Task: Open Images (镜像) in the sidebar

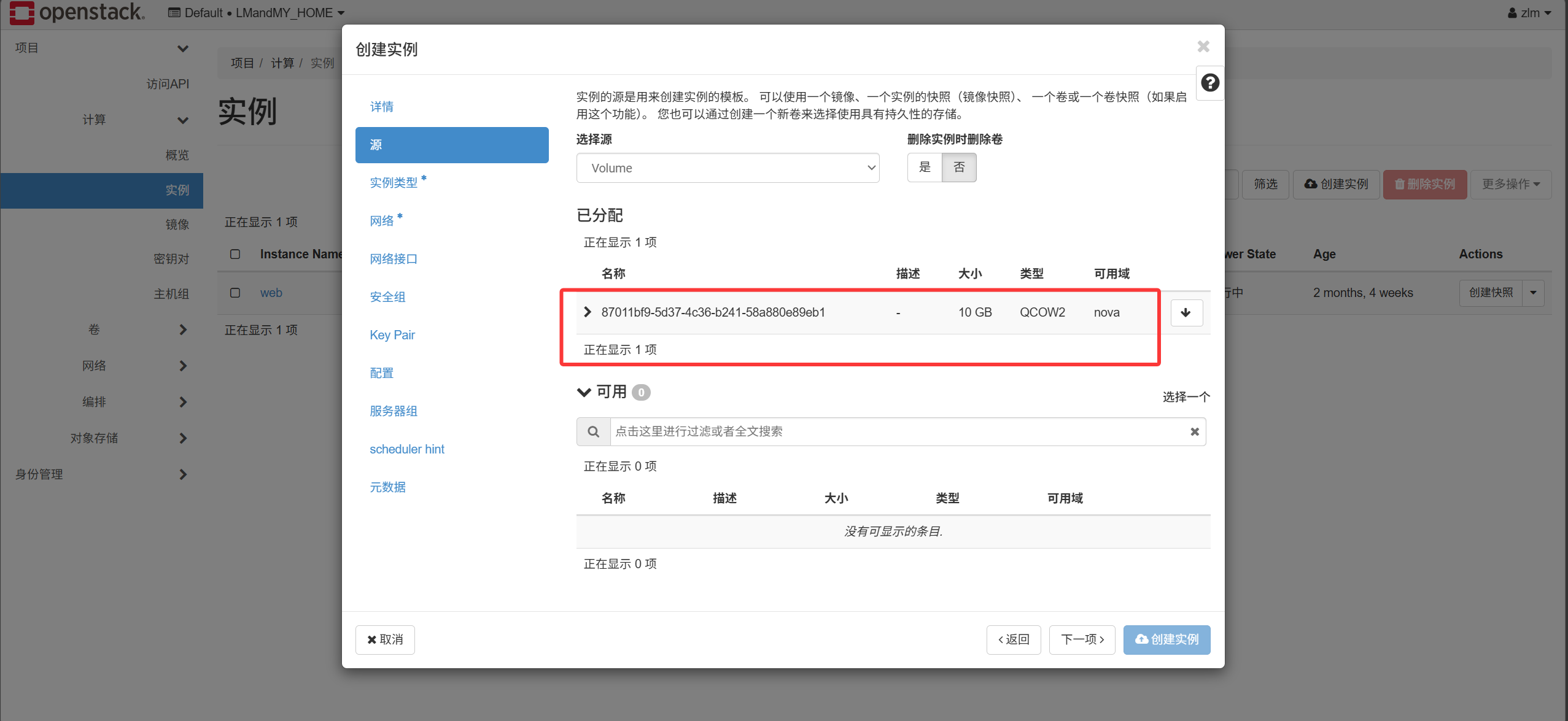Action: 177,225
